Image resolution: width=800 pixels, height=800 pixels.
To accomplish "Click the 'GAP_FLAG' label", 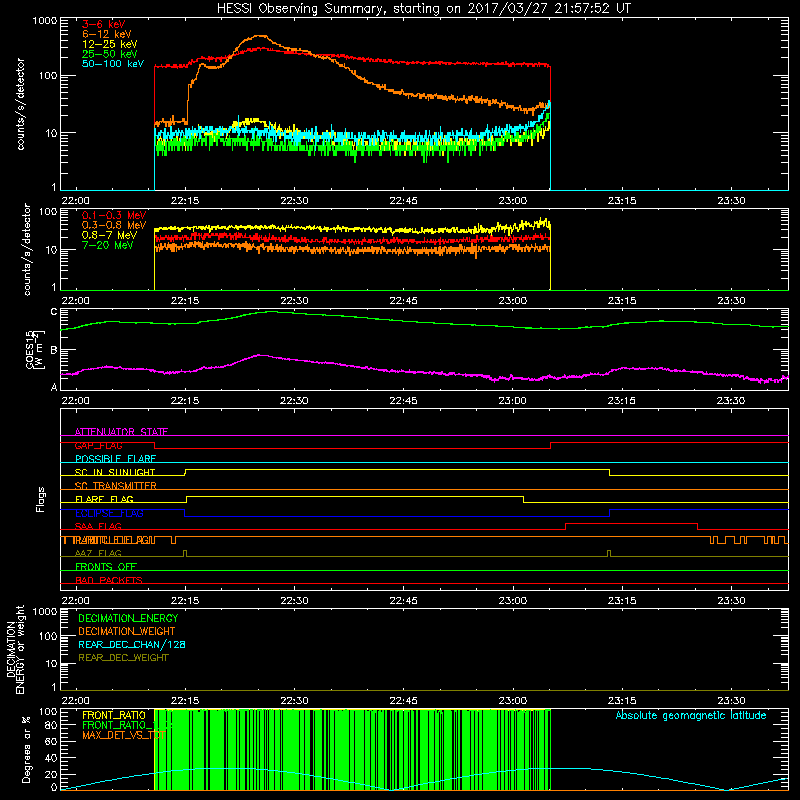I will point(98,445).
